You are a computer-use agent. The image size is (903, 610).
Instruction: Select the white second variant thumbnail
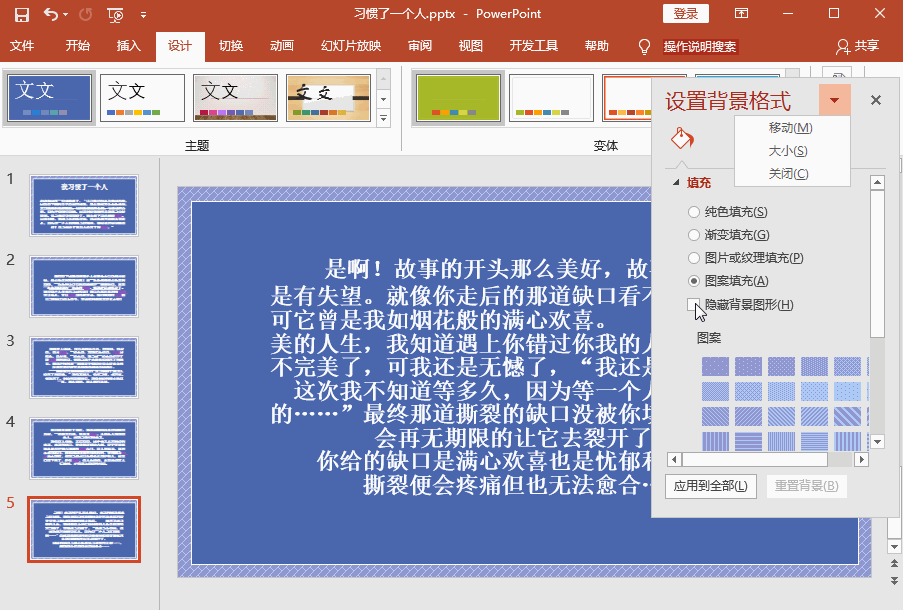[551, 97]
